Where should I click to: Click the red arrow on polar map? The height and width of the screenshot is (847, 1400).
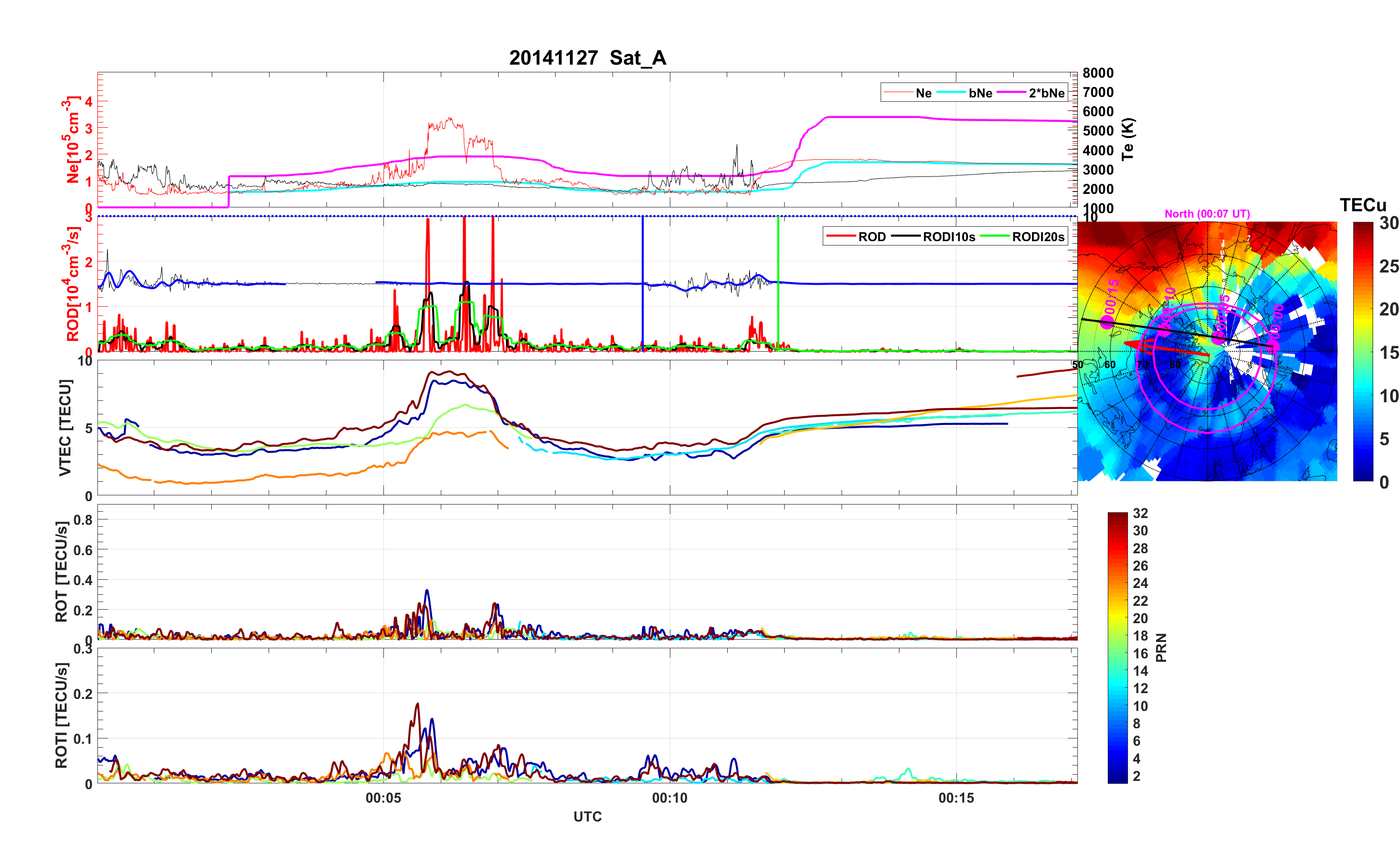[x=1165, y=348]
